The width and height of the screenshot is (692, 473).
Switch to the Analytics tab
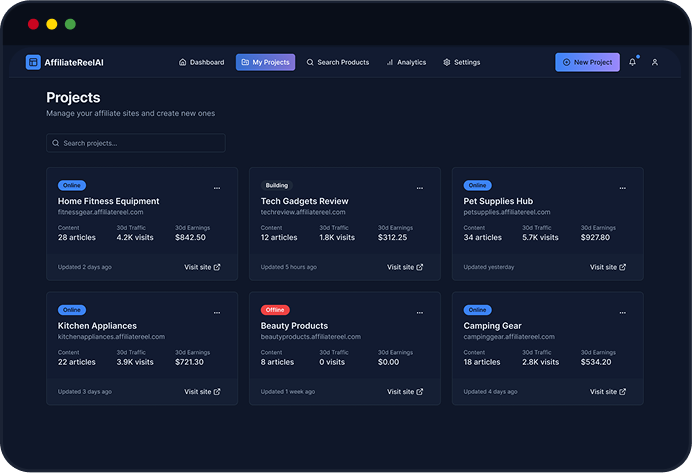406,62
